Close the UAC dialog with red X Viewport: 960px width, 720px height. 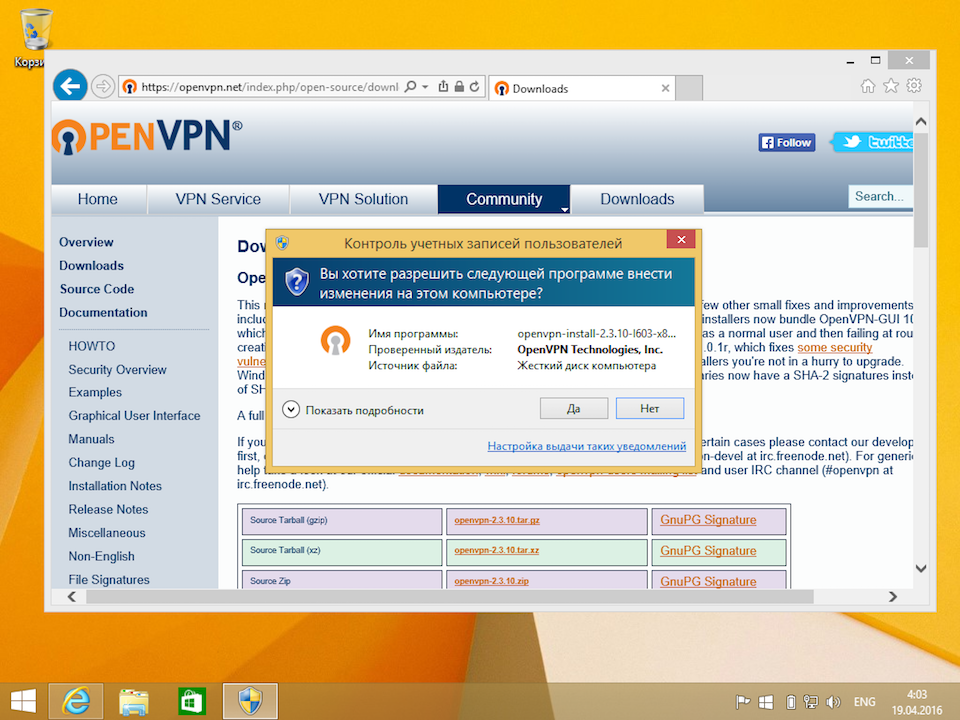[x=681, y=239]
